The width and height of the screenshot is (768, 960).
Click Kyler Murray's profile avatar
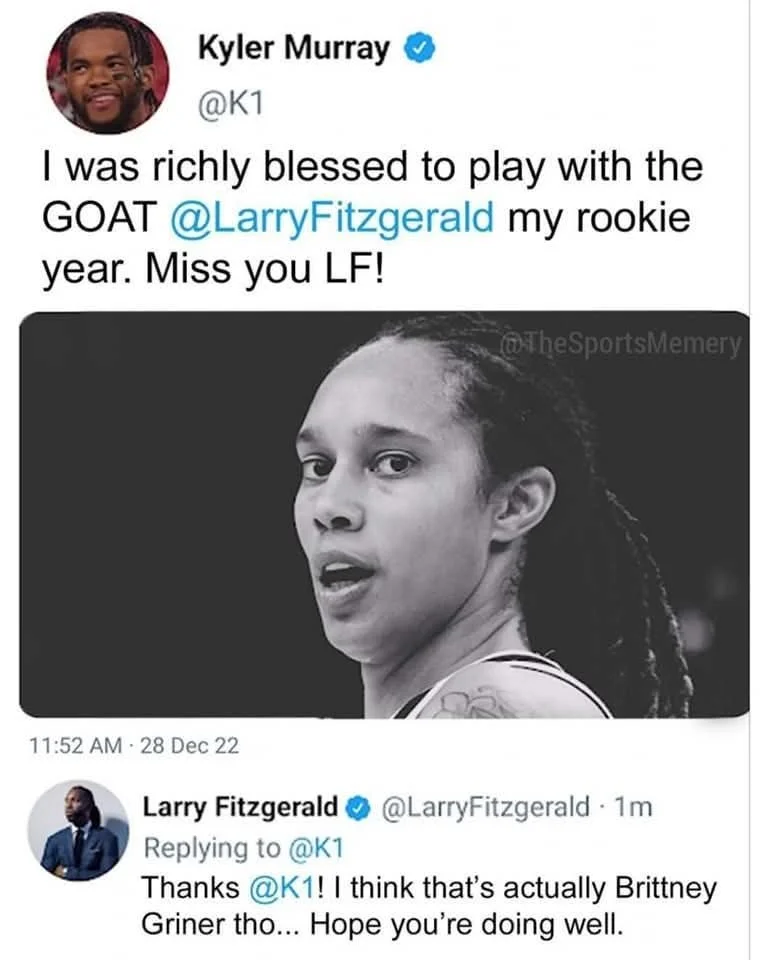point(108,74)
